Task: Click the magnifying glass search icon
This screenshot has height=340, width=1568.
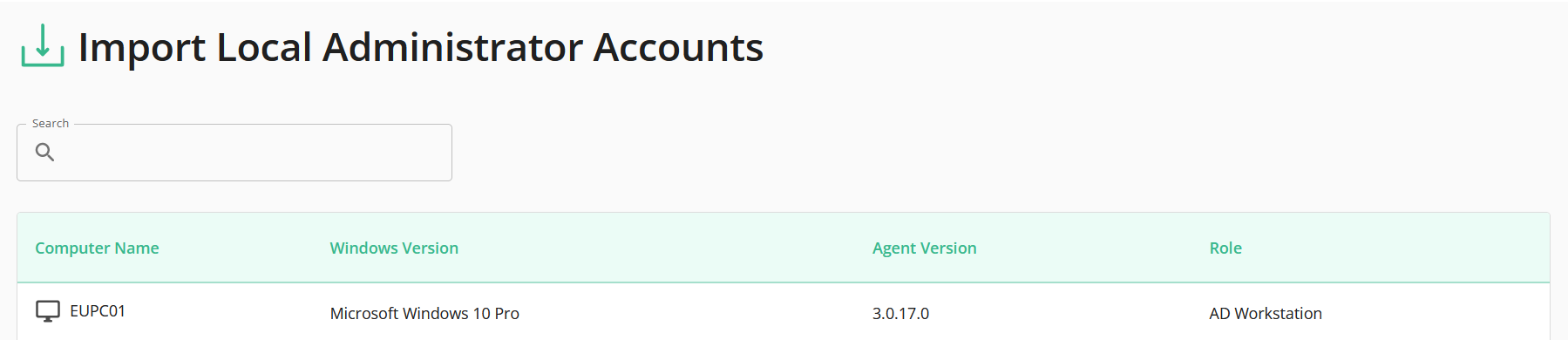Action: coord(44,153)
